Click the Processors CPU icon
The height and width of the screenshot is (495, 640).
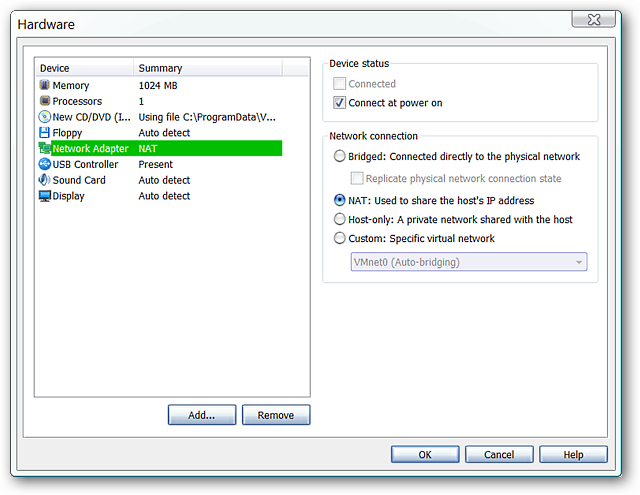coord(44,100)
